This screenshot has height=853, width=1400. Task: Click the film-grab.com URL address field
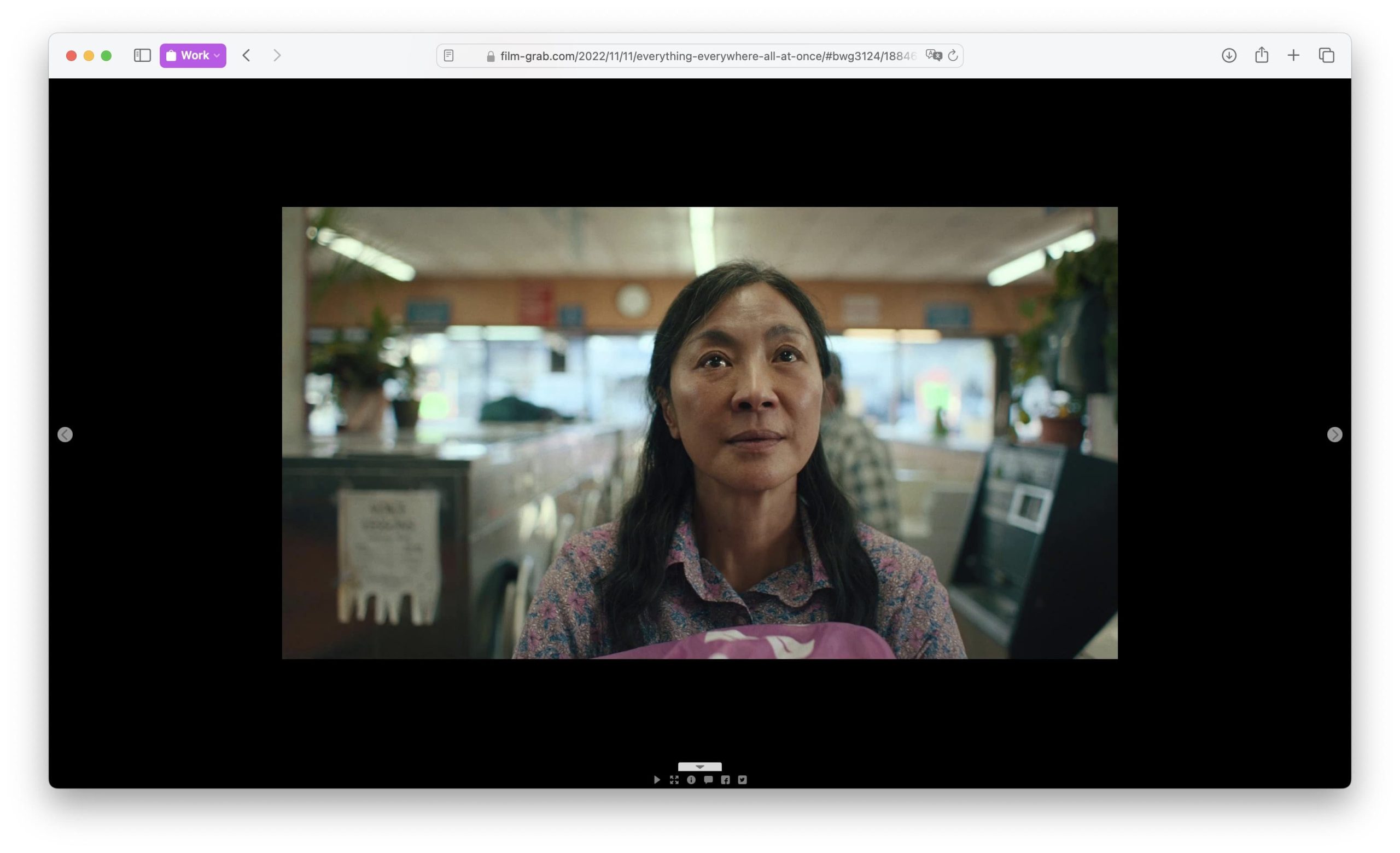click(704, 56)
